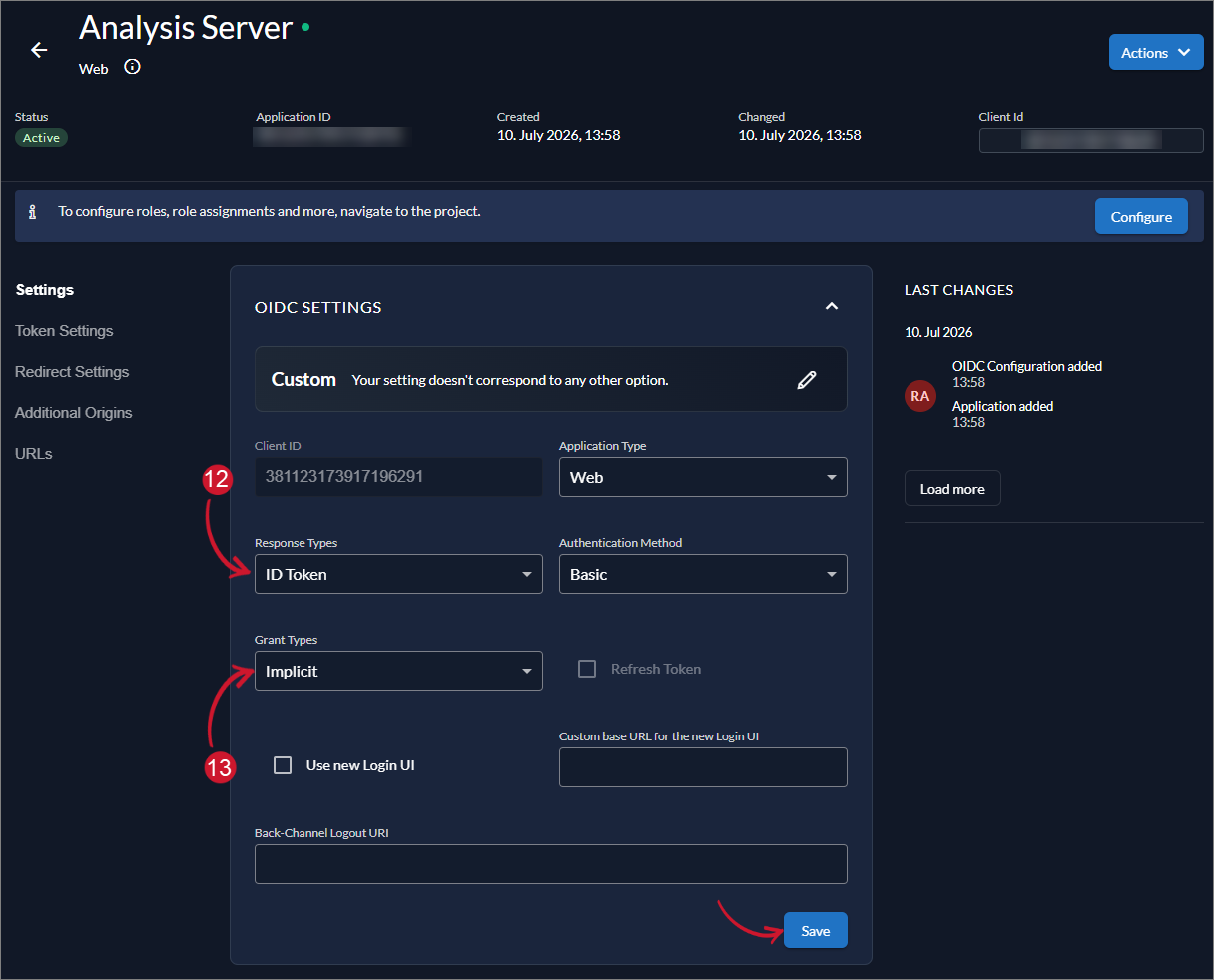Click the 'OIDC Configuration added' entry

click(1027, 366)
